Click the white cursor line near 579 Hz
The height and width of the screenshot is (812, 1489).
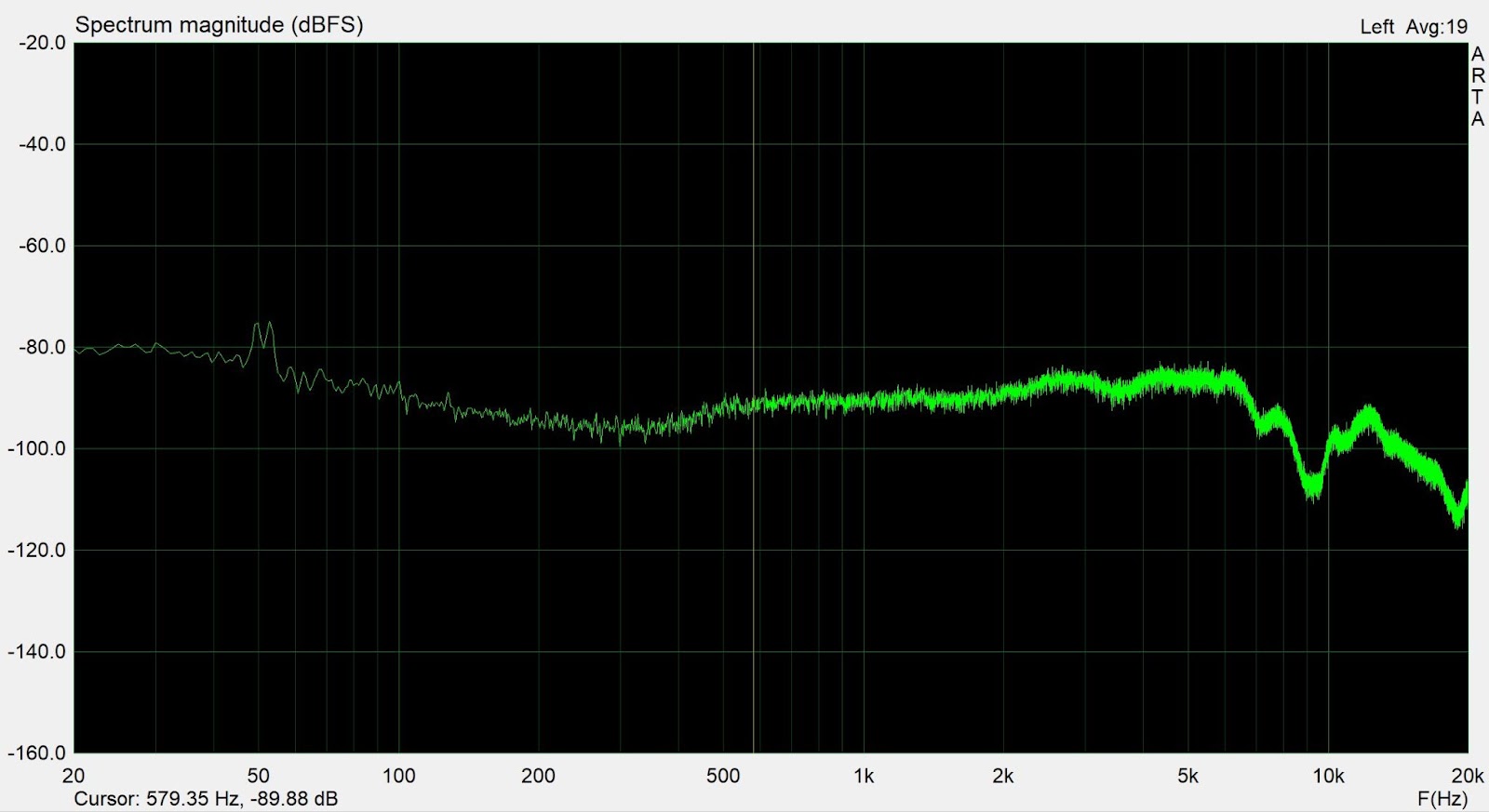pyautogui.click(x=753, y=397)
